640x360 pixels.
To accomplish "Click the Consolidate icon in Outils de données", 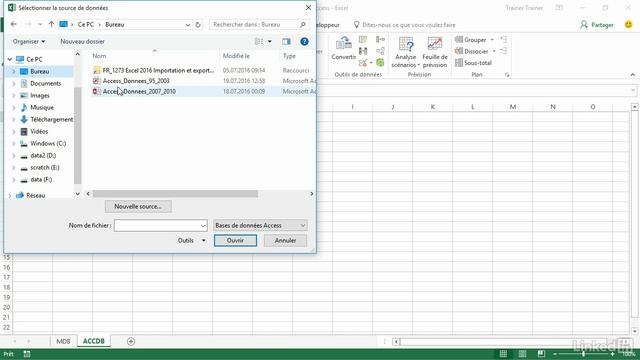I will click(x=380, y=40).
